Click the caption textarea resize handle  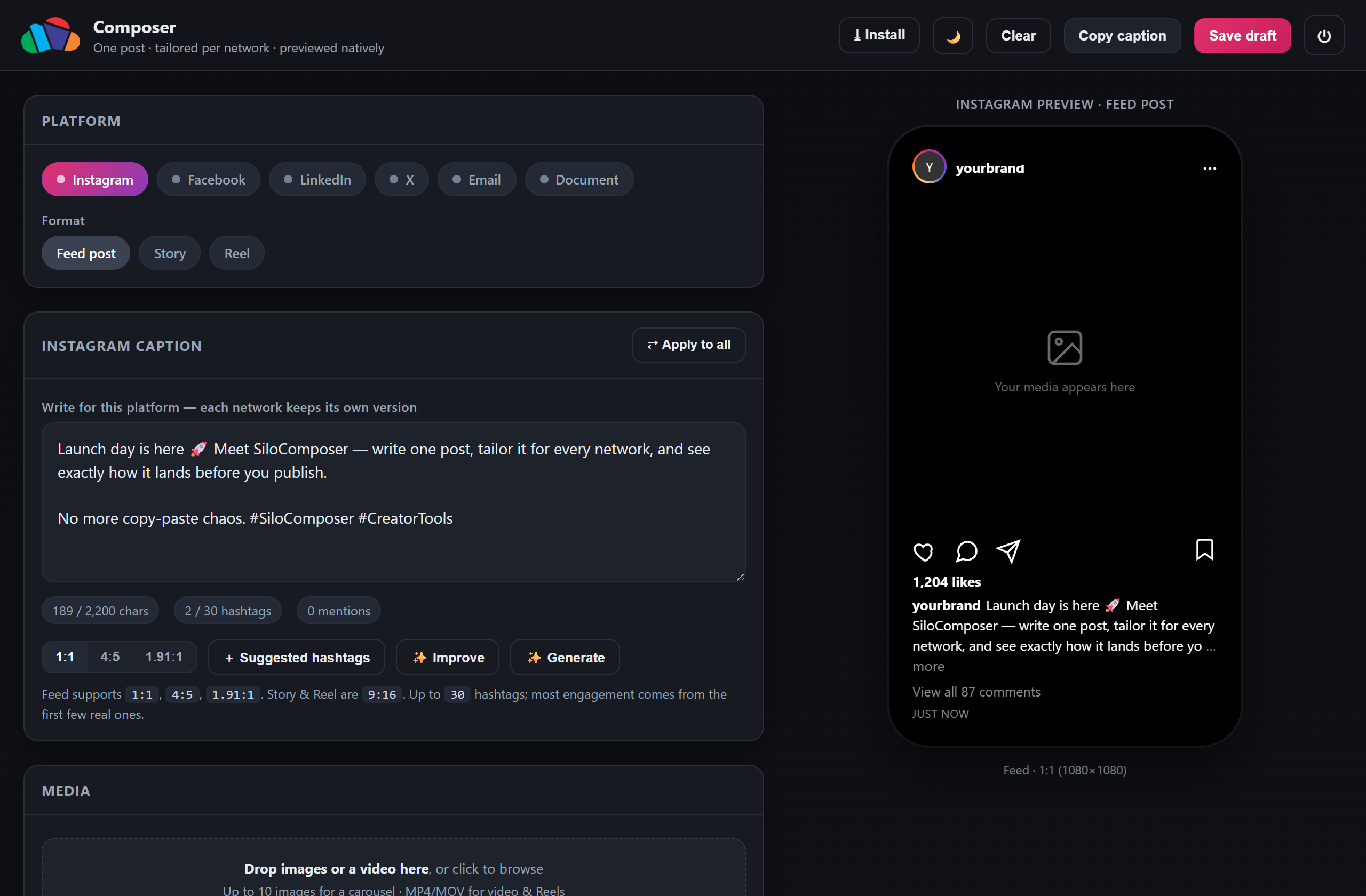click(740, 577)
